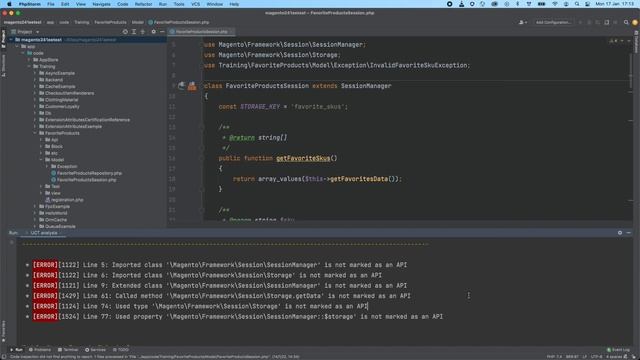This screenshot has width=640, height=360.
Task: Click the class gutter icon beside line 9
Action: (182, 86)
